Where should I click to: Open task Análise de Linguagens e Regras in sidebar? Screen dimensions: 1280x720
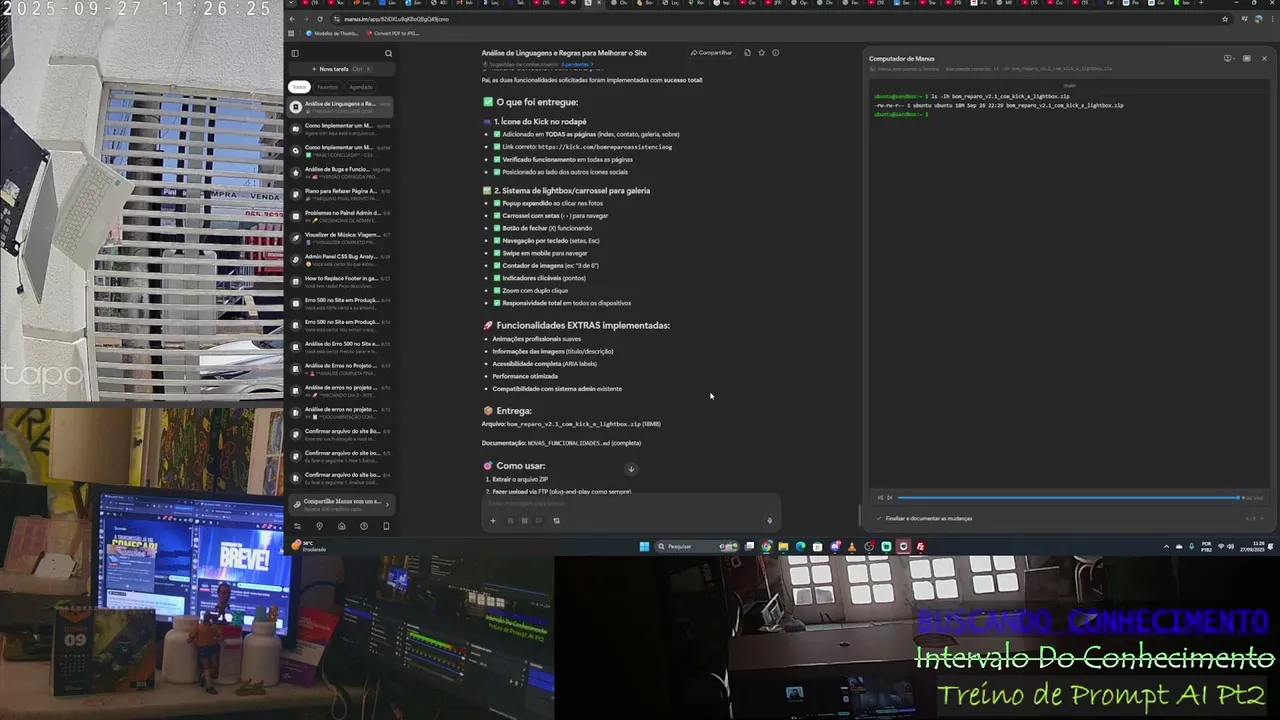click(x=340, y=106)
